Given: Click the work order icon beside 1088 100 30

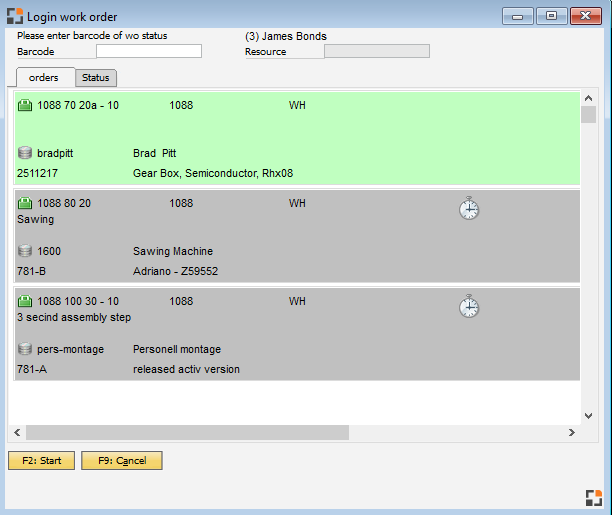Looking at the screenshot, I should [25, 301].
